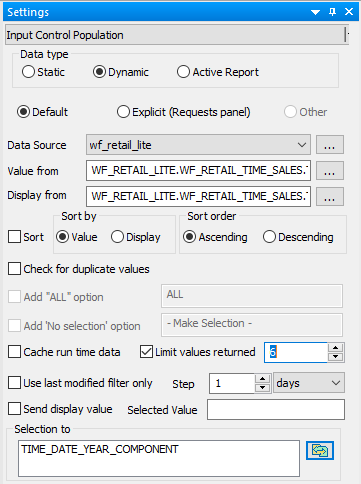Select Active Report data type

pos(218,72)
